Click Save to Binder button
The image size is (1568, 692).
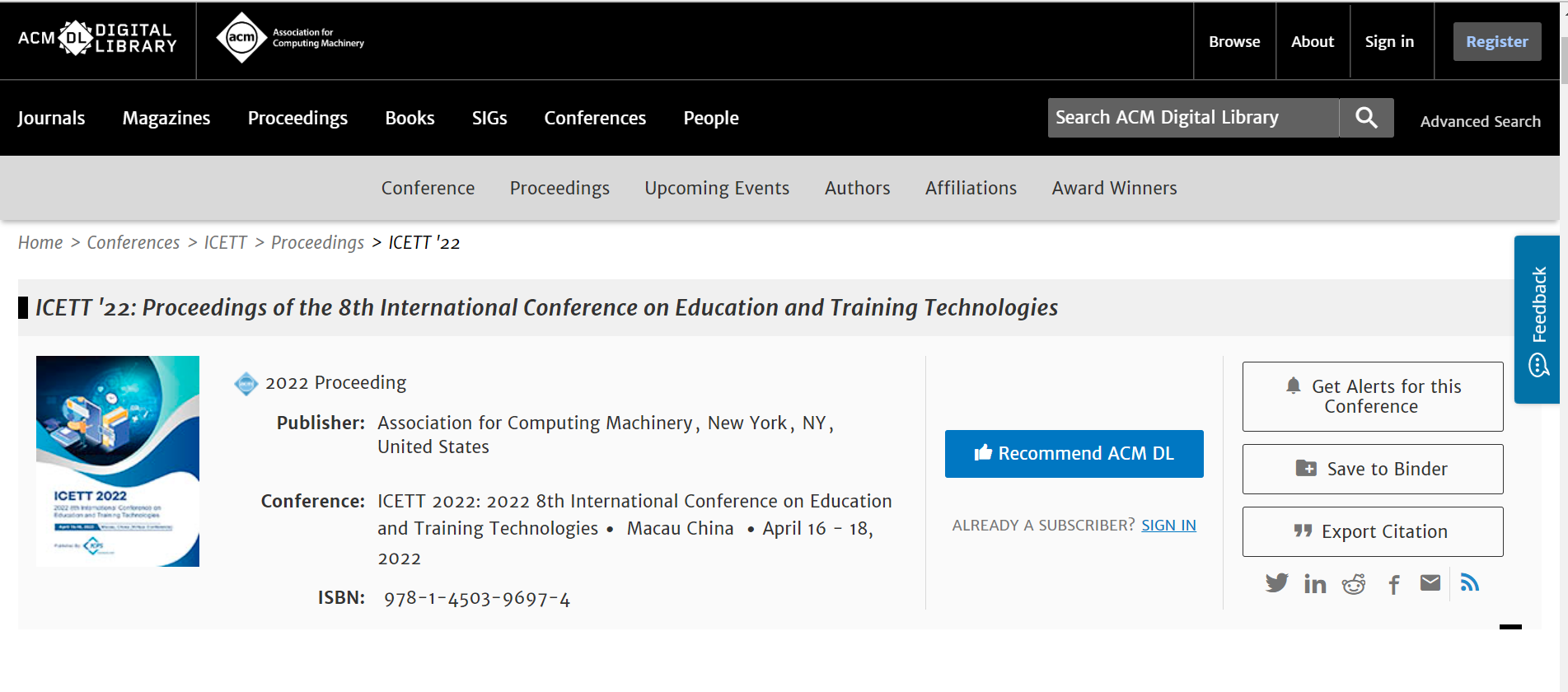[1373, 469]
